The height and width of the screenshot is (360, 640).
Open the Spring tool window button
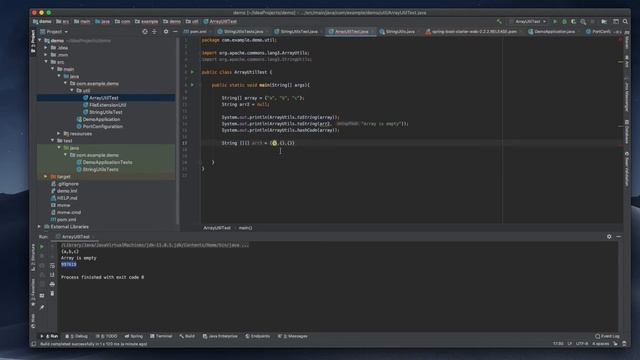point(134,336)
